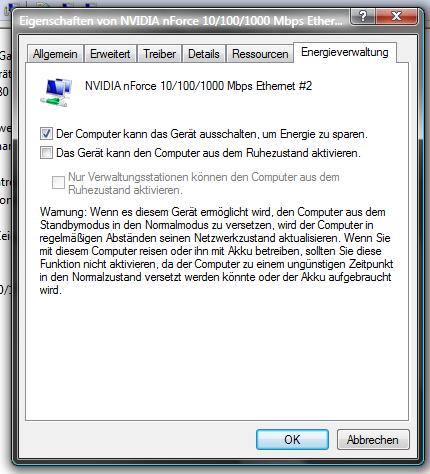Click the Energieverwaltung tab
The height and width of the screenshot is (474, 430).
point(345,52)
